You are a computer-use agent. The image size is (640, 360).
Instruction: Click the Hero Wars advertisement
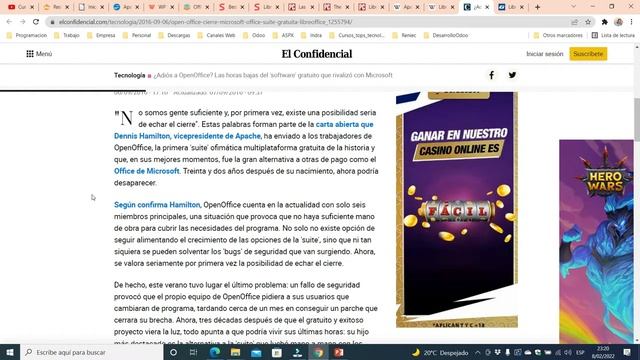(x=596, y=242)
